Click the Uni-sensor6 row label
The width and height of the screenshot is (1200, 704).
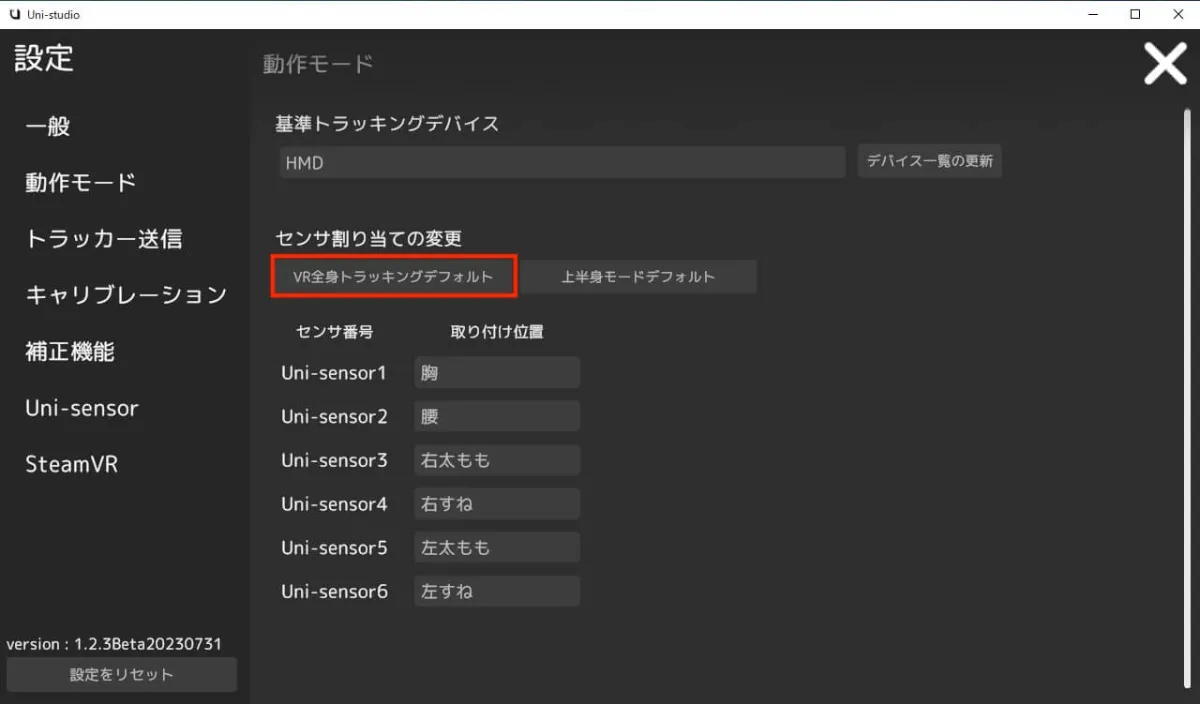(334, 591)
